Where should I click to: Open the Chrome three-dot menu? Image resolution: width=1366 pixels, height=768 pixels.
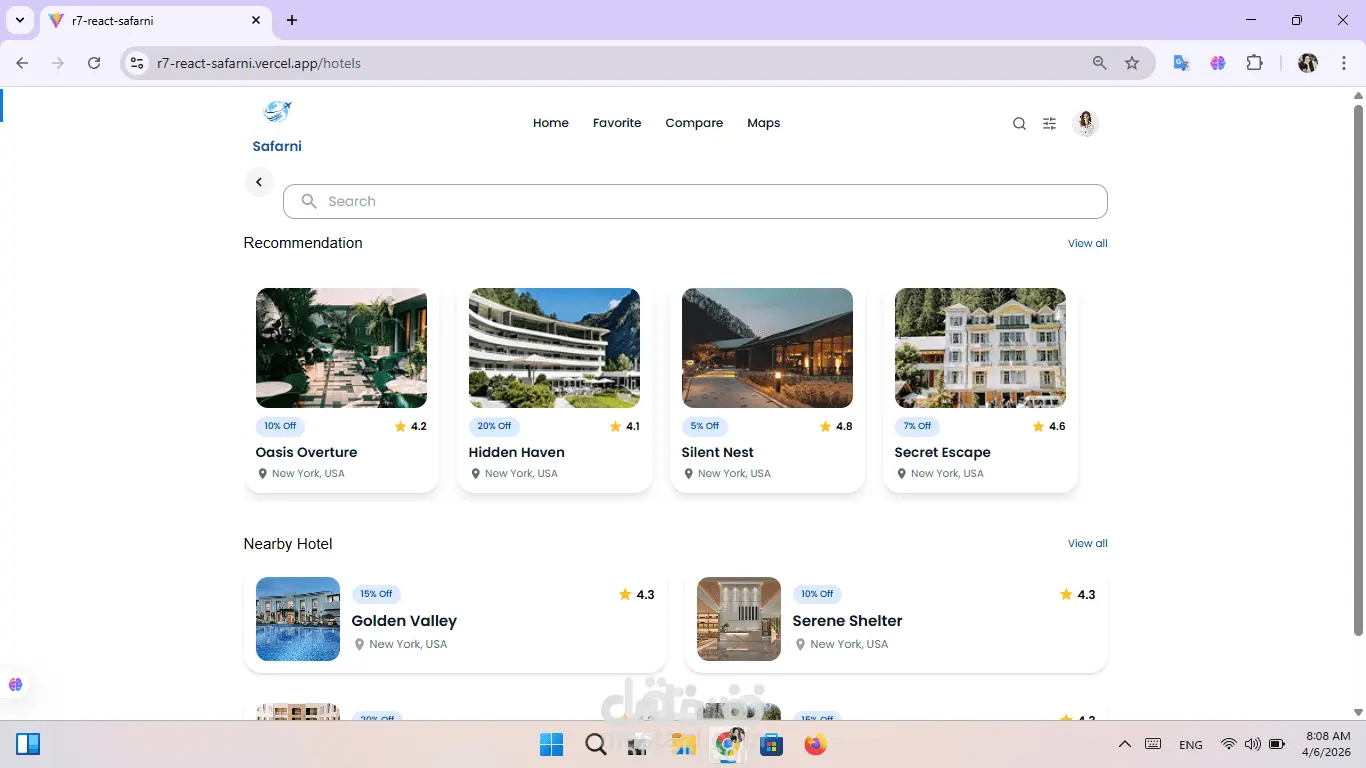(x=1342, y=63)
